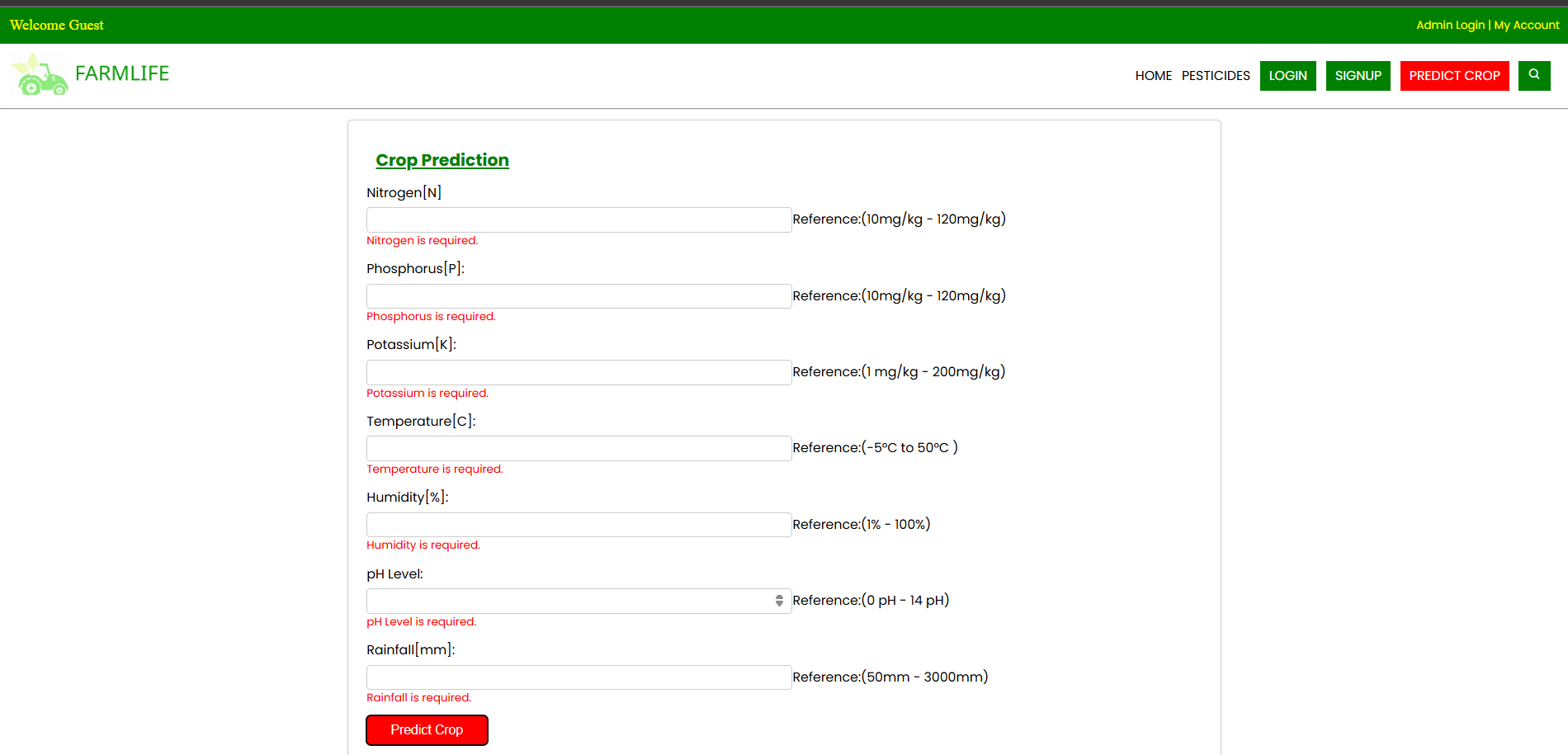1568x755 pixels.
Task: Click the Rainfall input field
Action: click(x=578, y=677)
